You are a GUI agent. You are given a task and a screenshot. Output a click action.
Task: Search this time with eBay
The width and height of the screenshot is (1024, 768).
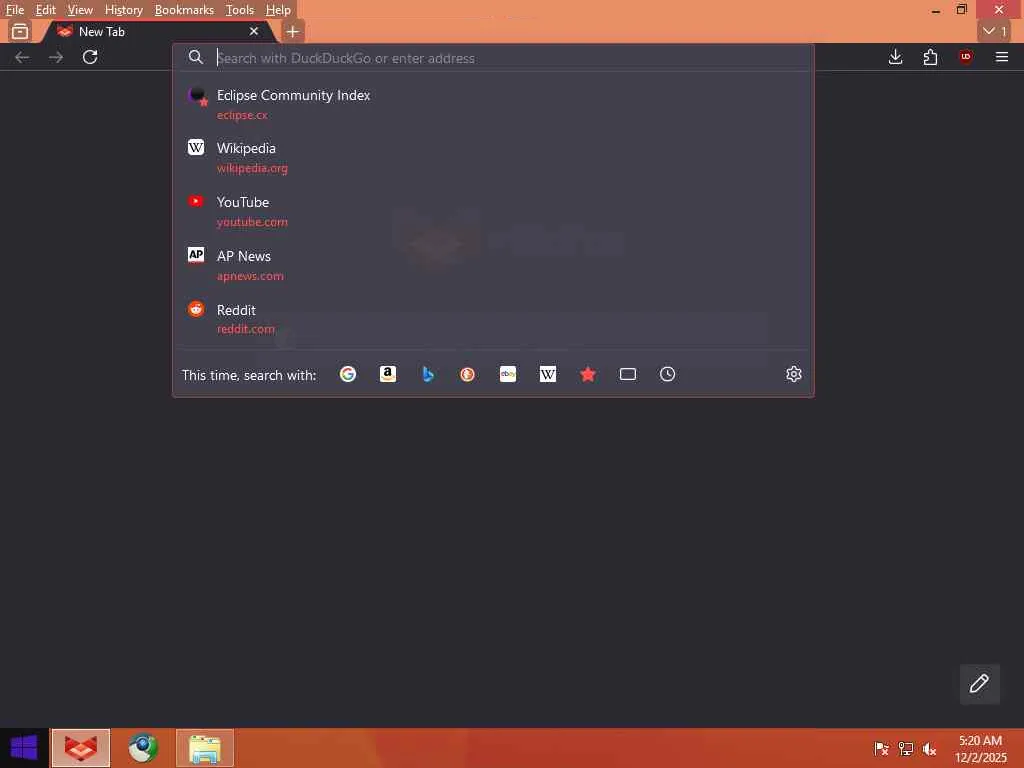click(507, 374)
